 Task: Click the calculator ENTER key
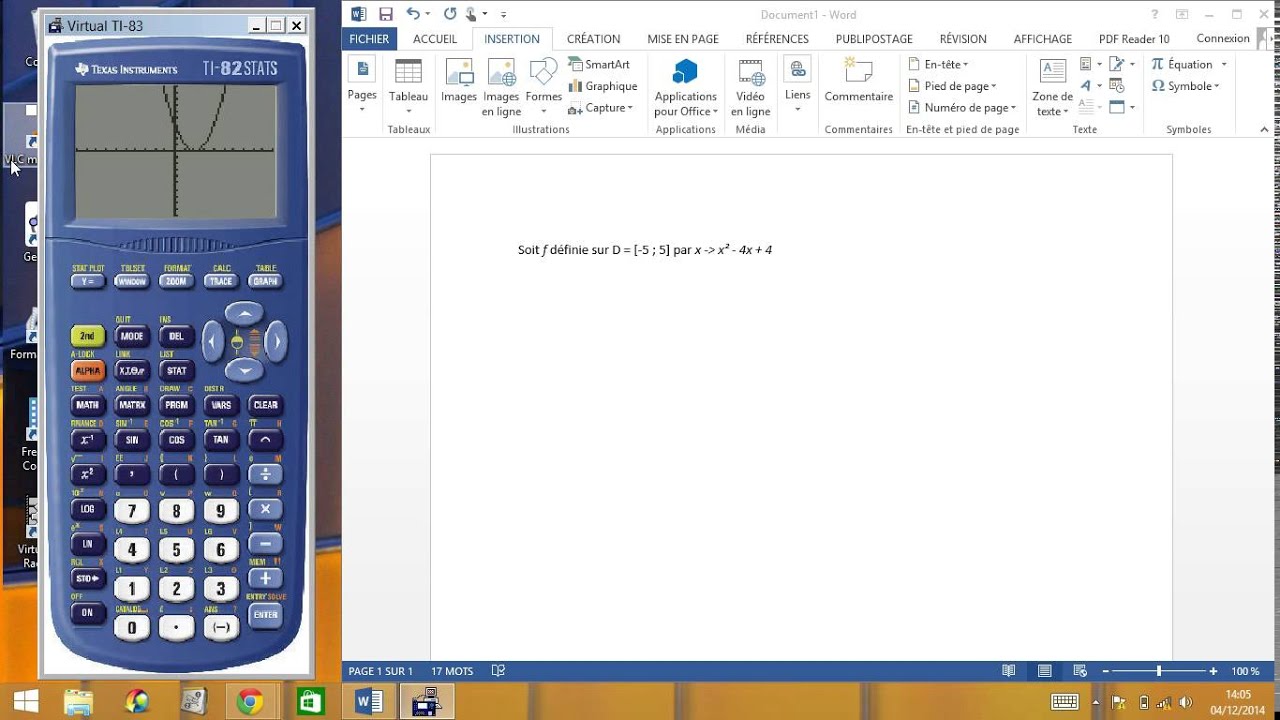[265, 614]
